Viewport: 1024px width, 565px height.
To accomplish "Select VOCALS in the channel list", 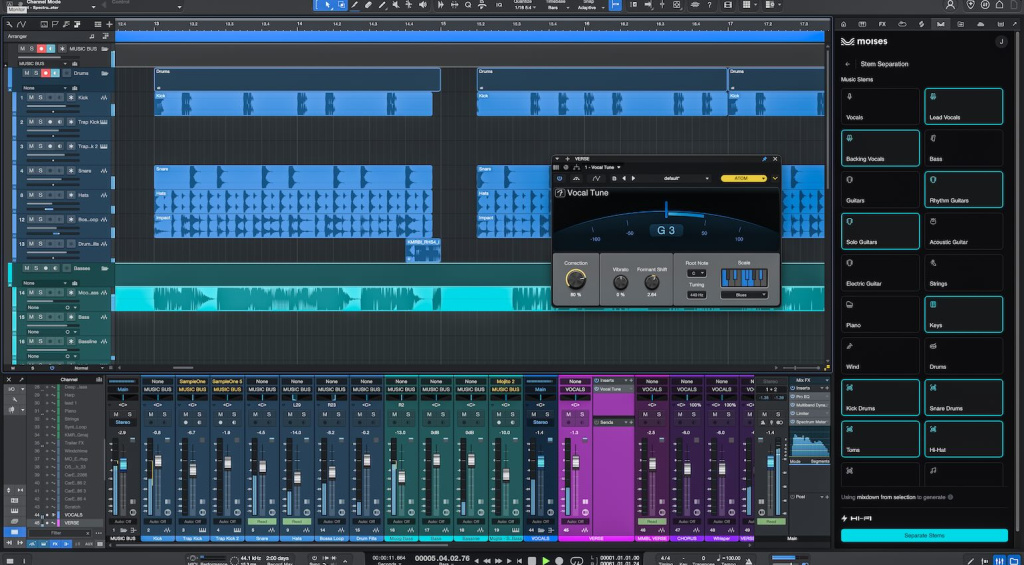I will [x=73, y=515].
